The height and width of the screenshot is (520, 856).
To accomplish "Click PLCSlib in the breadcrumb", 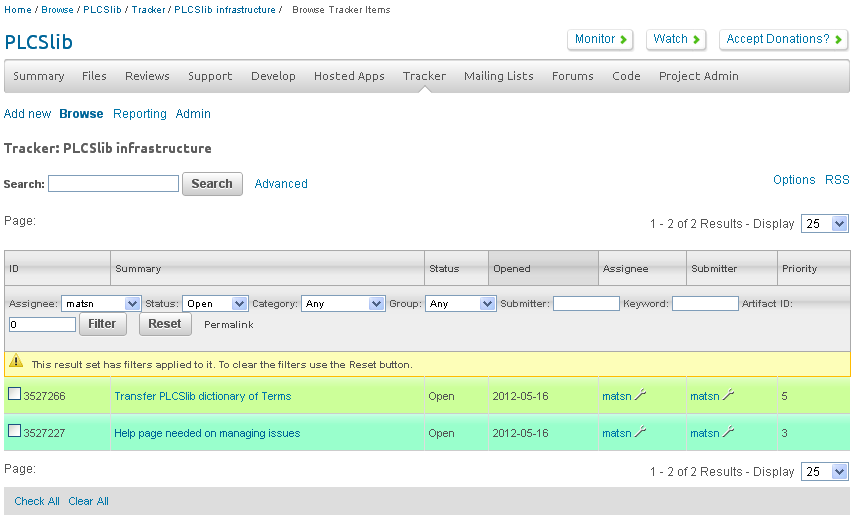I will pyautogui.click(x=102, y=10).
